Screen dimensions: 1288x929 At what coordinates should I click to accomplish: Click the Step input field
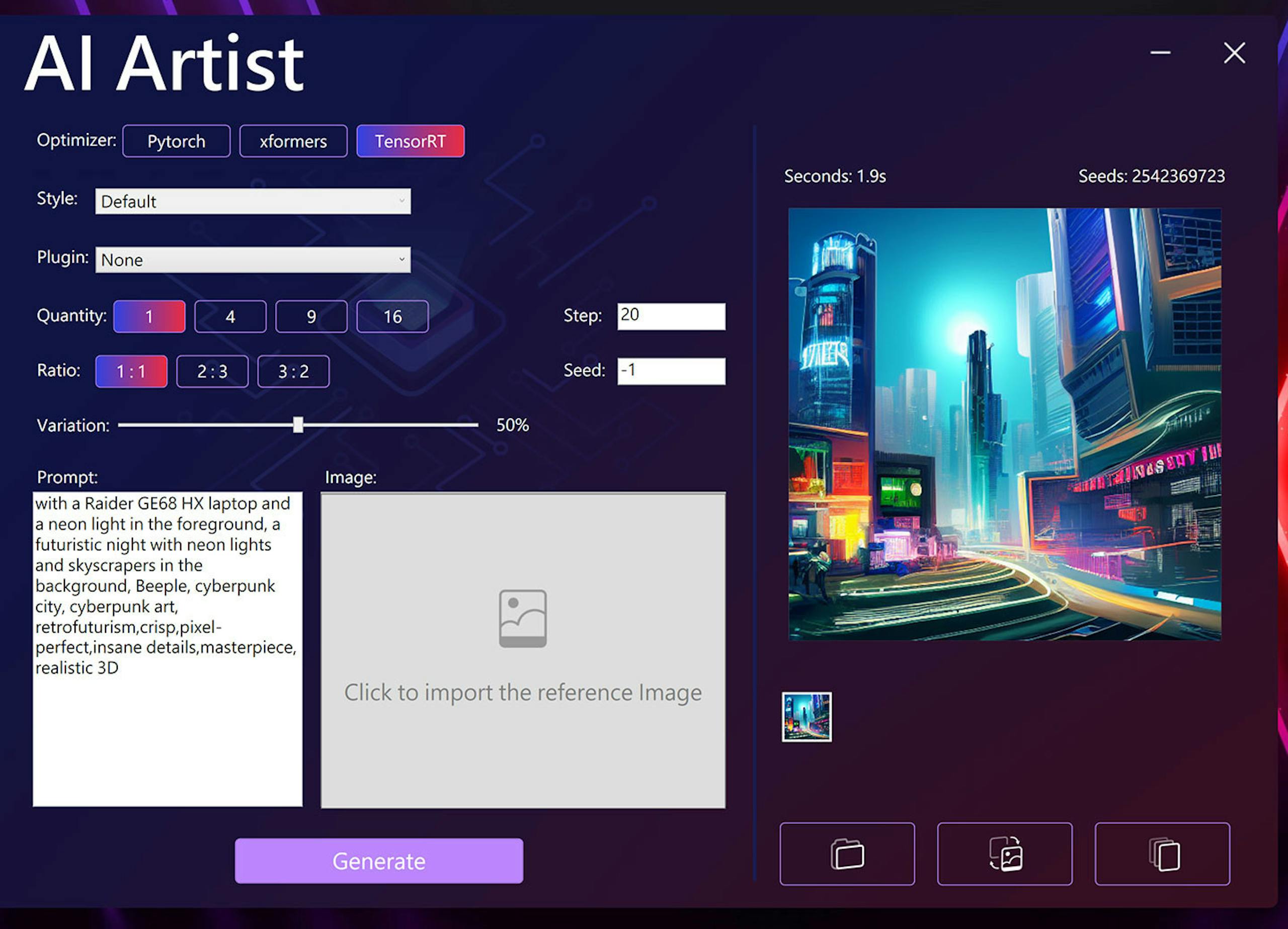point(671,316)
